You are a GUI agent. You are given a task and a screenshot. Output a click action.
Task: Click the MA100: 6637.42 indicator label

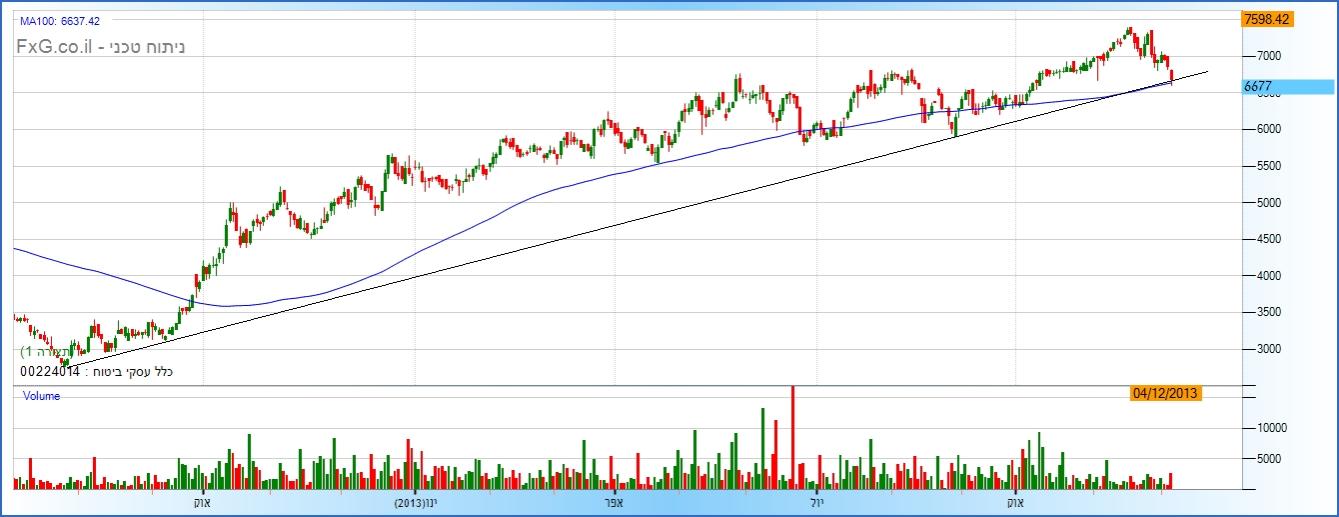tap(59, 20)
